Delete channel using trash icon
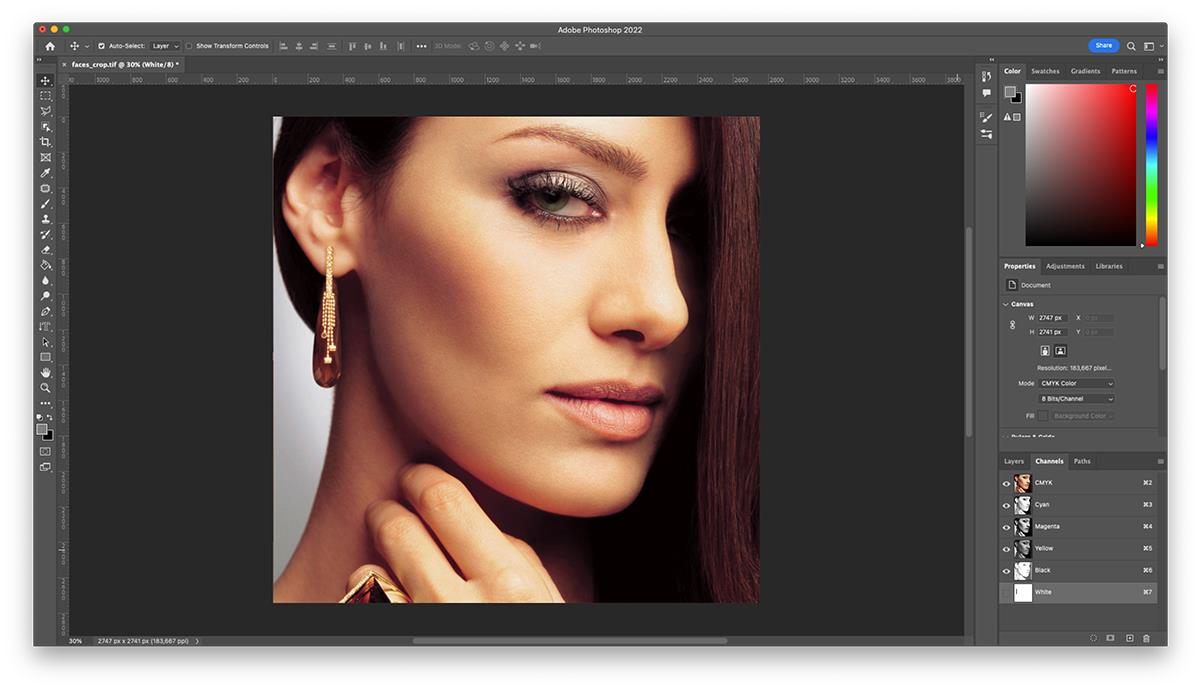The height and width of the screenshot is (689, 1200). 1146,638
